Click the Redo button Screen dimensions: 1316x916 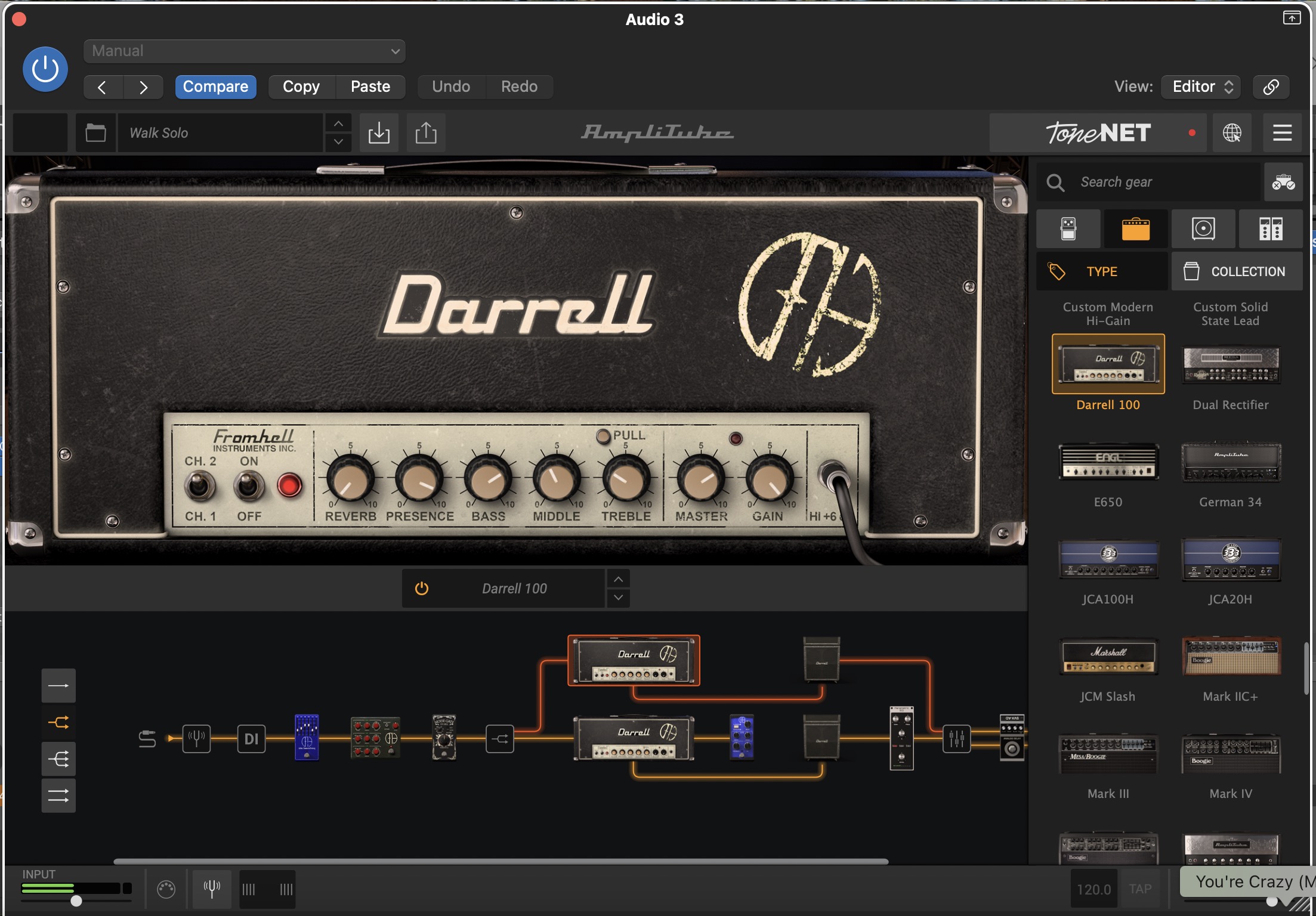tap(519, 87)
